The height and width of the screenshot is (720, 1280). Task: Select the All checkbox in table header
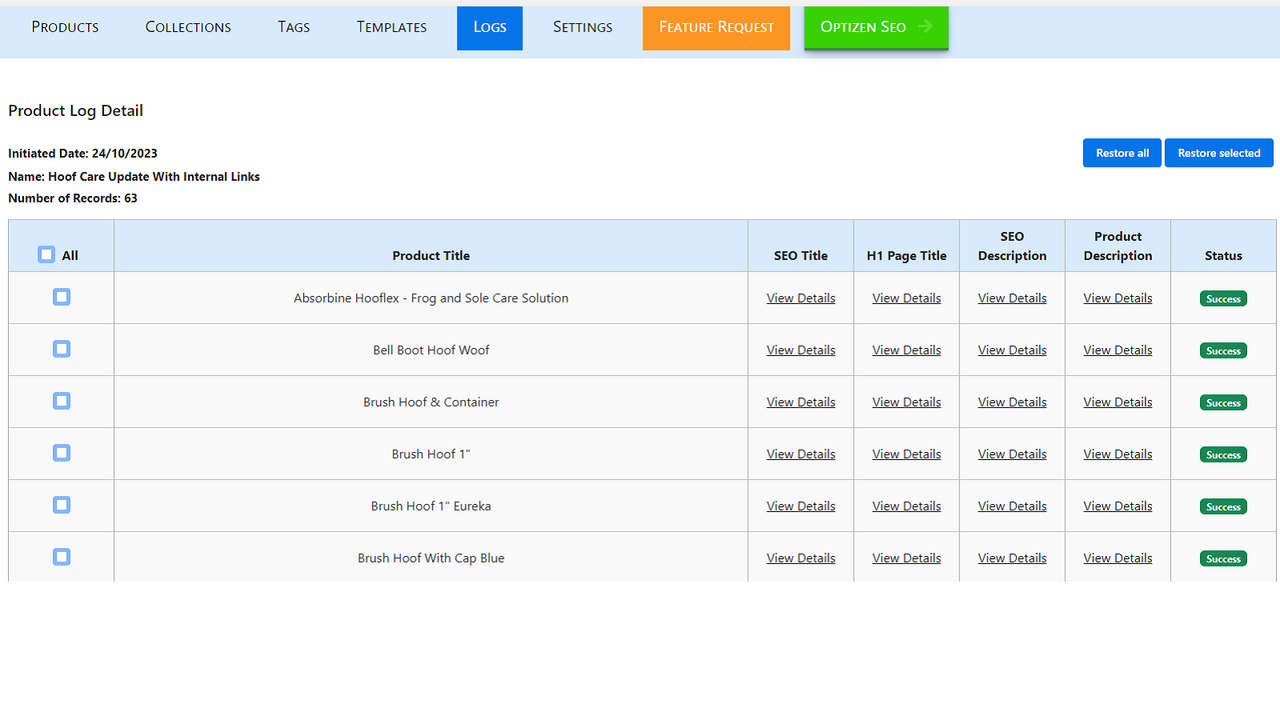pos(46,254)
